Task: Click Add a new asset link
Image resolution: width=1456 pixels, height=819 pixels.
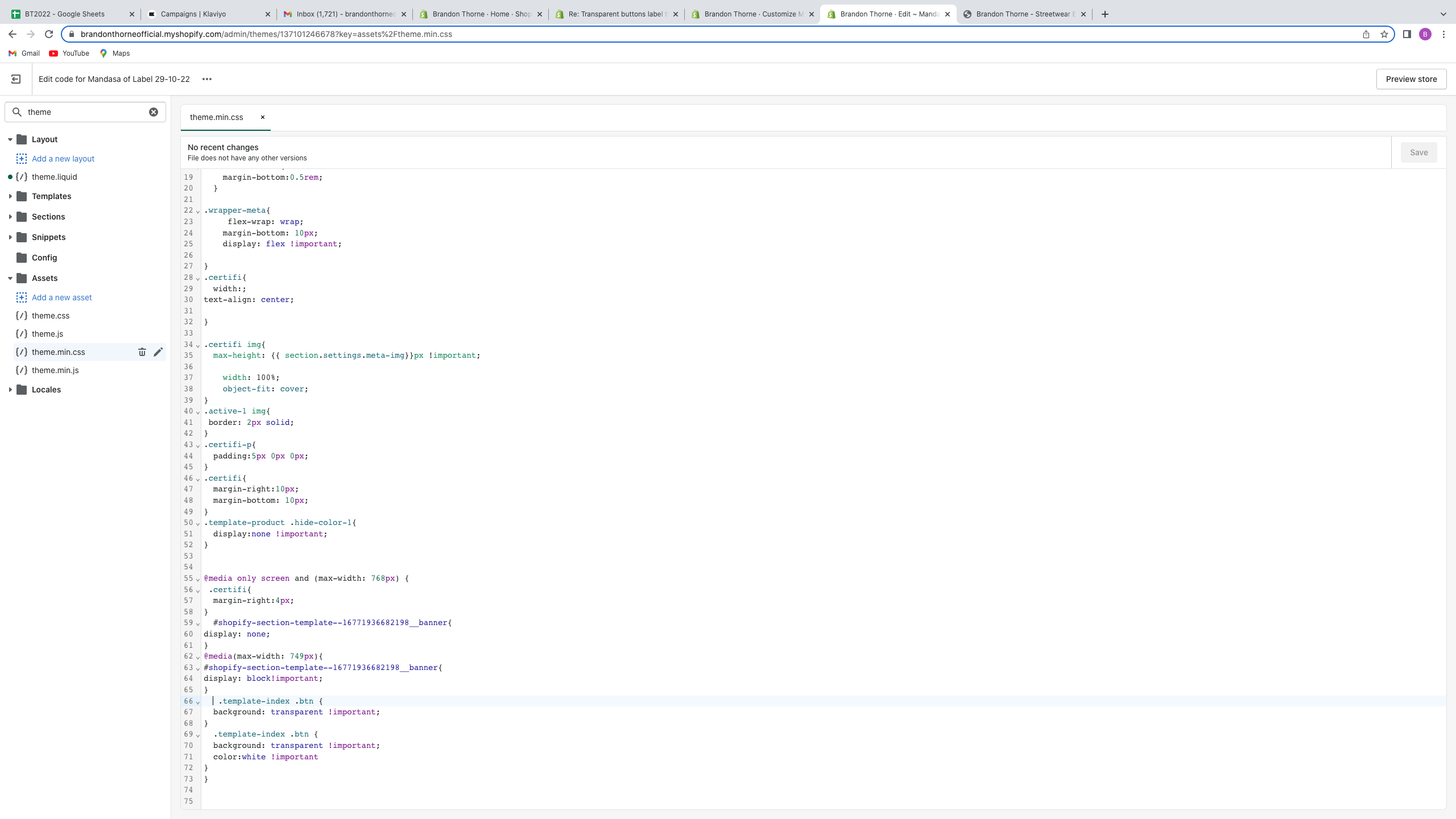Action: (61, 297)
